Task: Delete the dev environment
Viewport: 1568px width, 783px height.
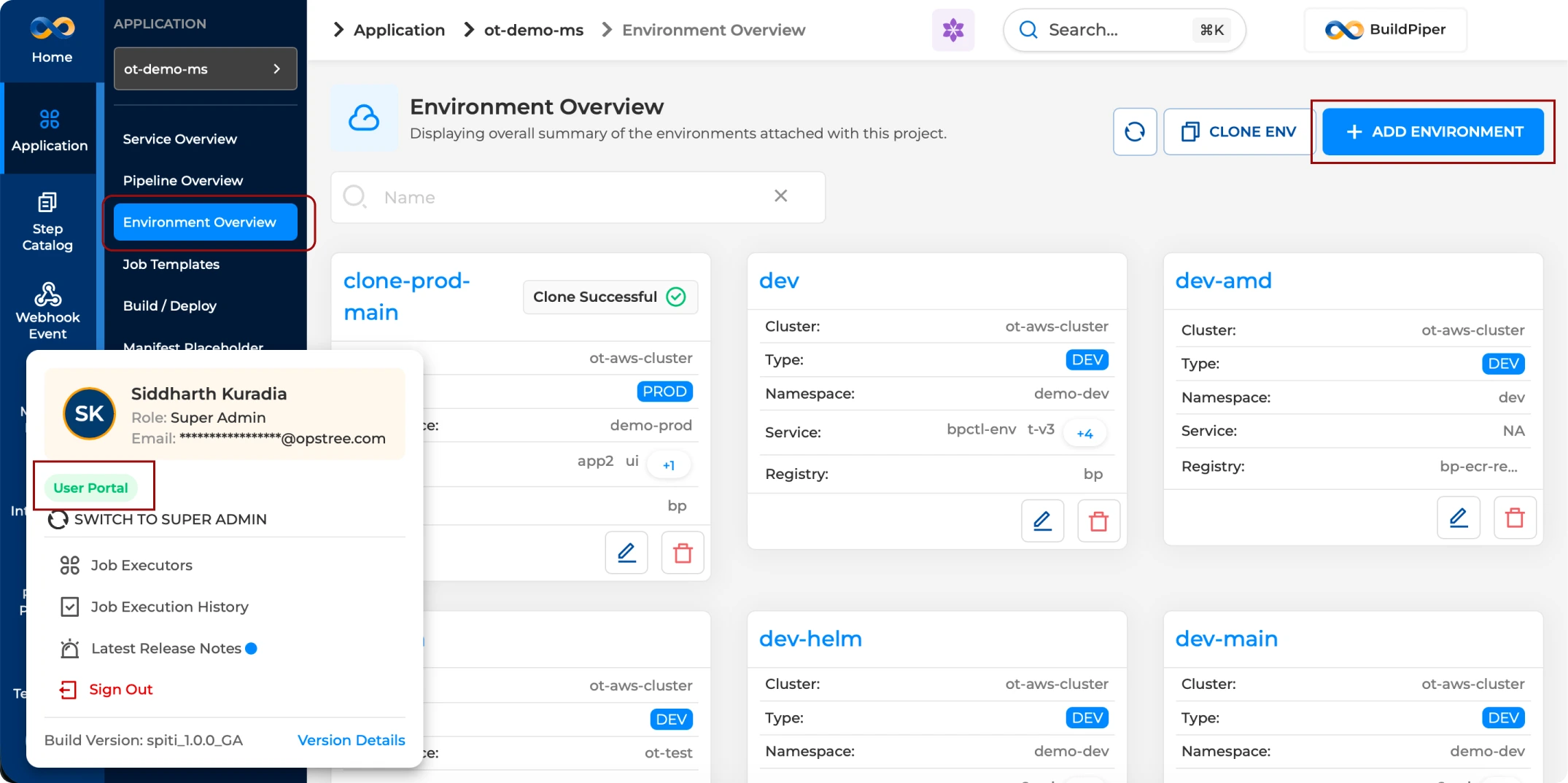Action: [x=1098, y=521]
